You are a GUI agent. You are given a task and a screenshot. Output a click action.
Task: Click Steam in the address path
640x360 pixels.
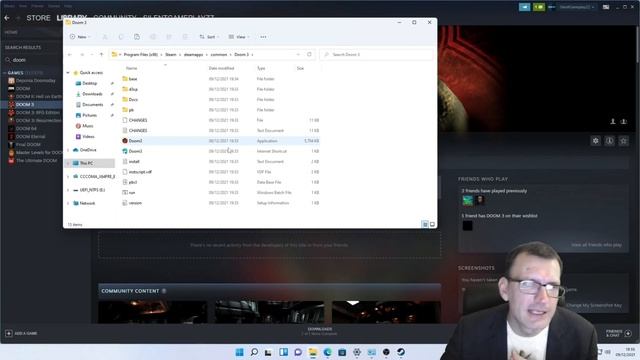(171, 54)
